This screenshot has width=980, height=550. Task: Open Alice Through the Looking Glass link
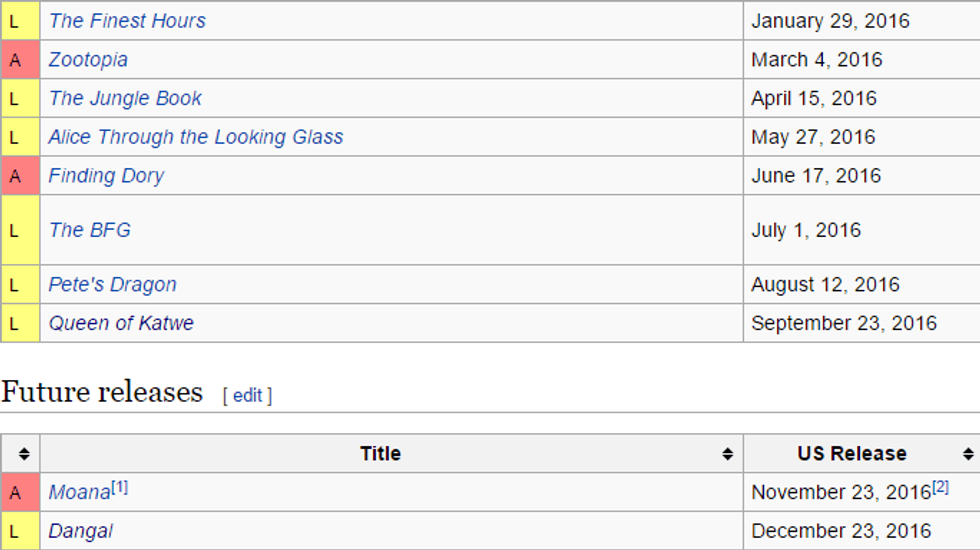[x=196, y=137]
